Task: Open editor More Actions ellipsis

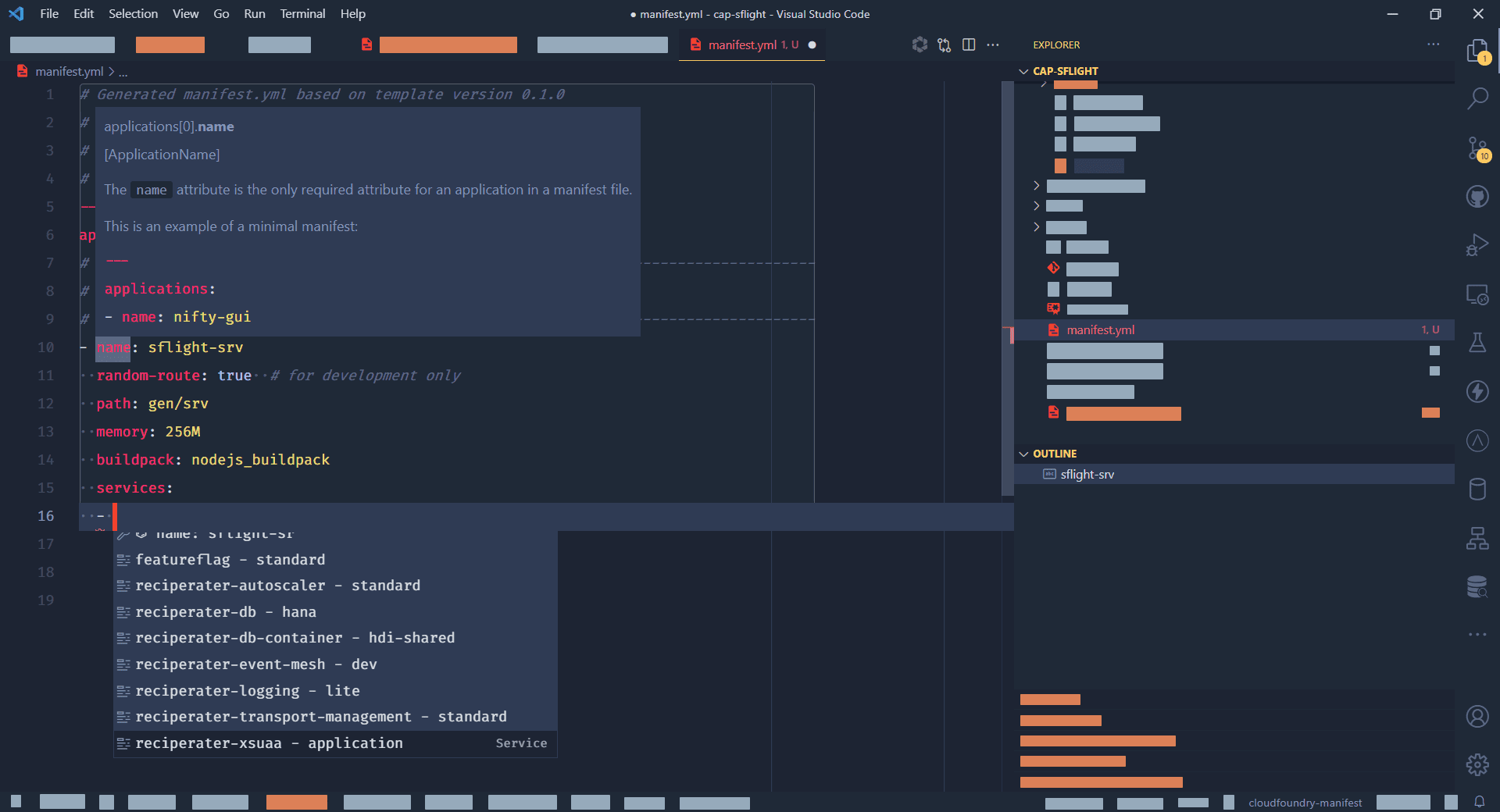Action: [993, 45]
